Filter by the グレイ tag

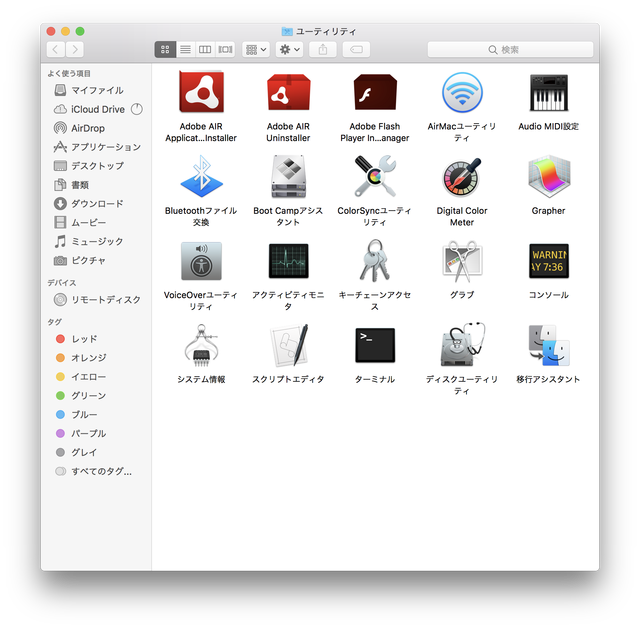click(x=96, y=452)
